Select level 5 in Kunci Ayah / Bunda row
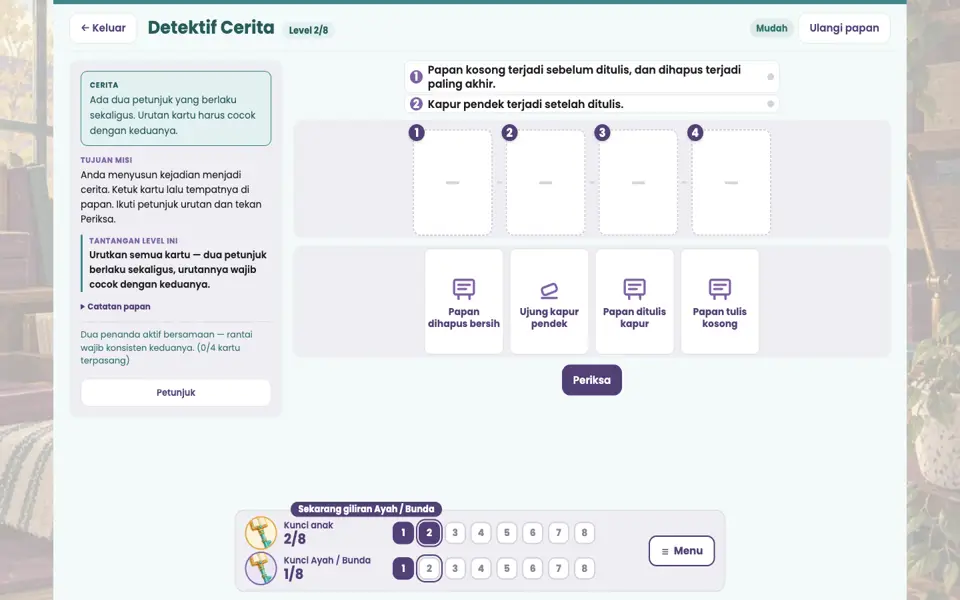The height and width of the screenshot is (600, 960). 506,568
